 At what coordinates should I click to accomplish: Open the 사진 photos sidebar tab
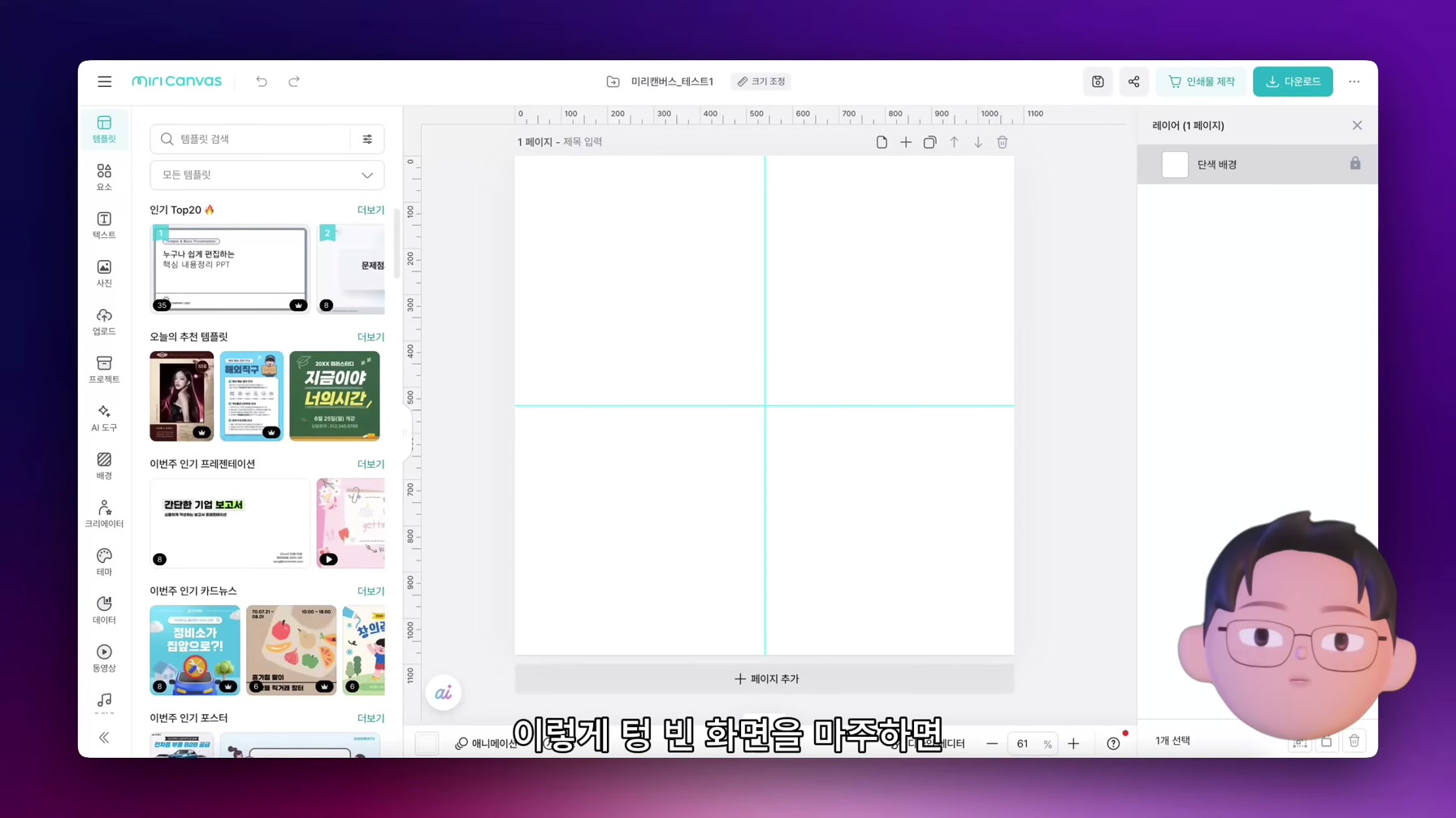pyautogui.click(x=104, y=273)
